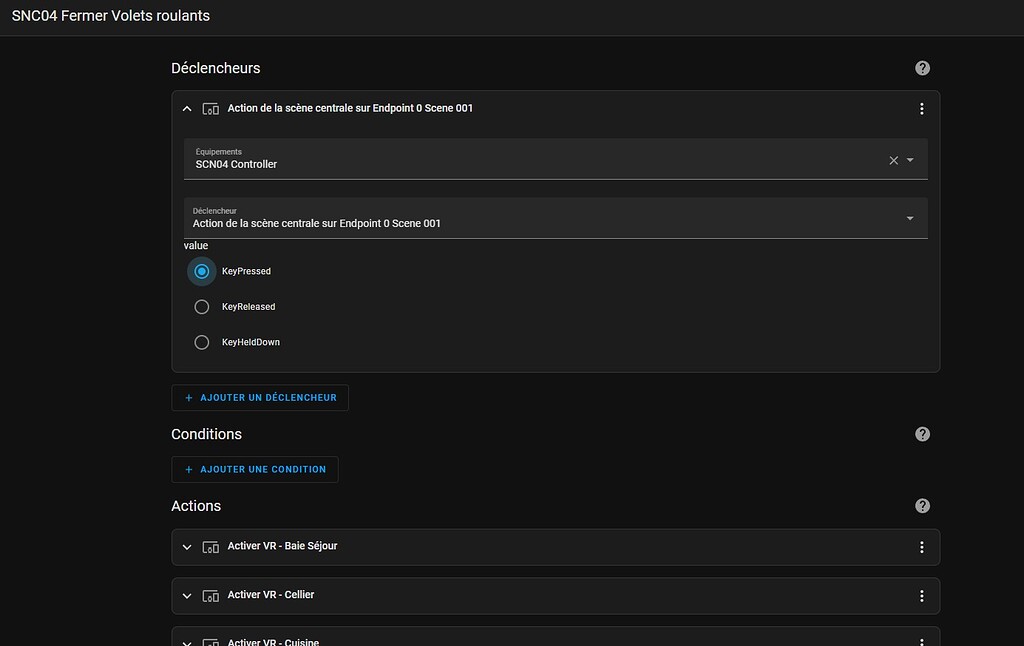Open three-dot menu of the trigger card
This screenshot has height=646, width=1024.
tap(921, 109)
